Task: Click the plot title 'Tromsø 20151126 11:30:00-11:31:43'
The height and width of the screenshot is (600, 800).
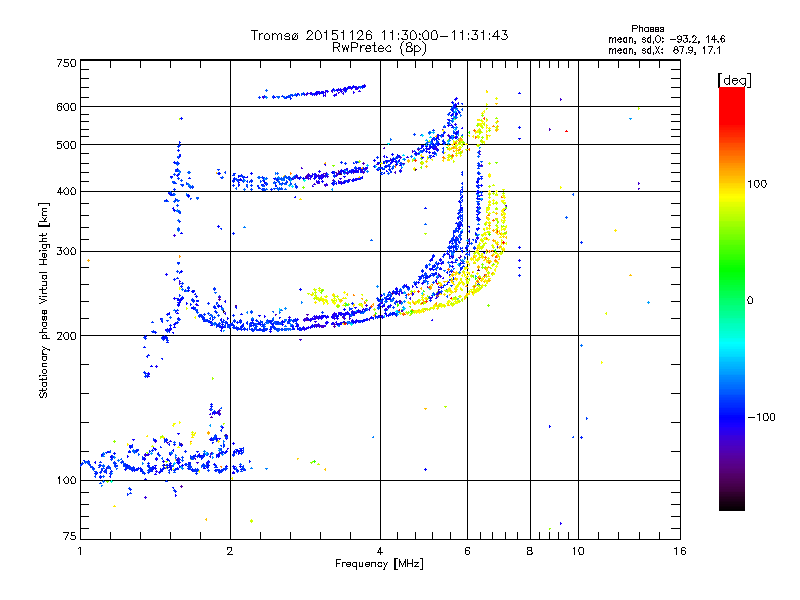Action: (379, 35)
